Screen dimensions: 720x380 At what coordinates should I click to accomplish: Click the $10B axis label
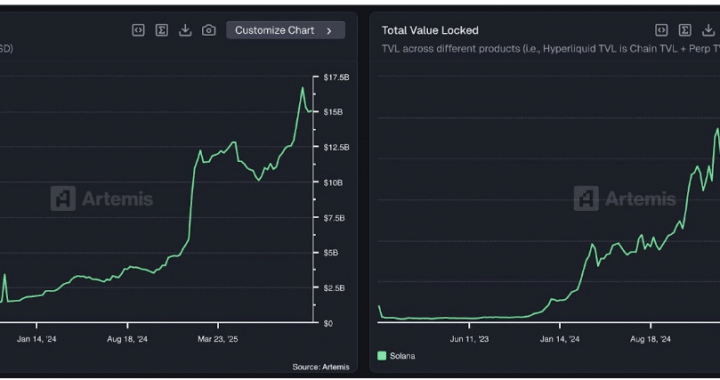[333, 183]
